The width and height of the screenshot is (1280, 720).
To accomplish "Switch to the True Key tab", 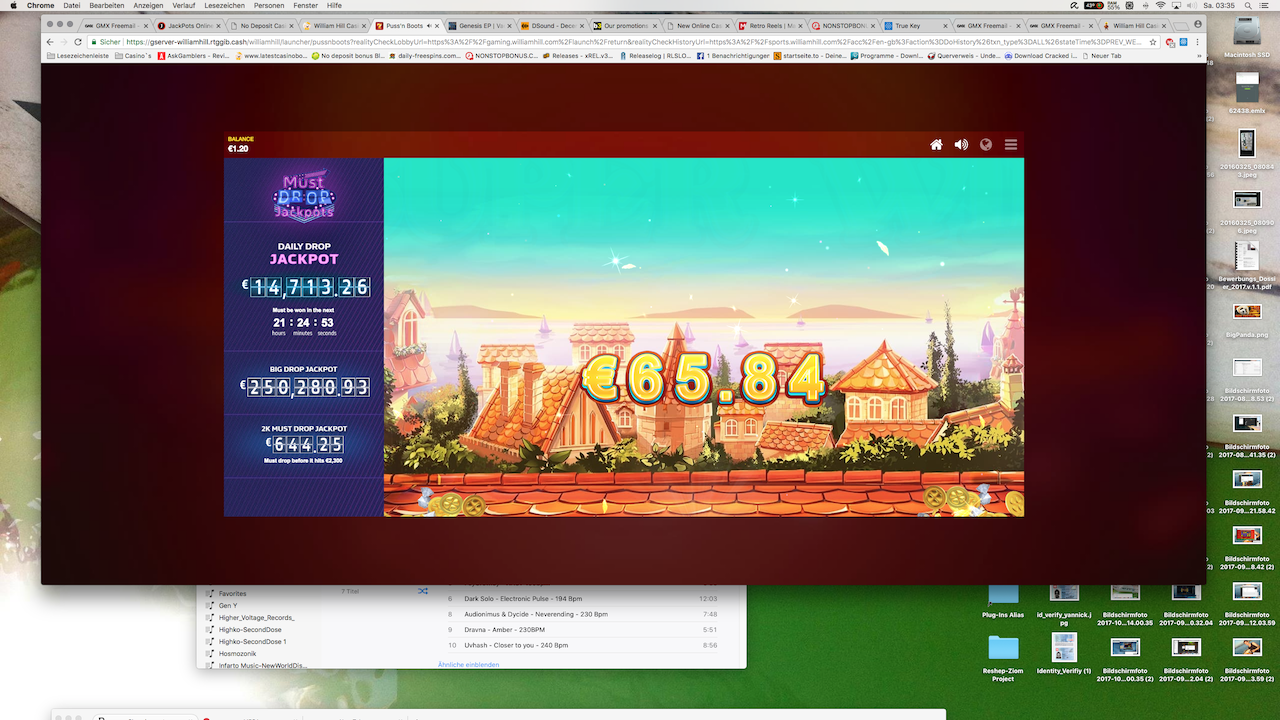I will (916, 25).
